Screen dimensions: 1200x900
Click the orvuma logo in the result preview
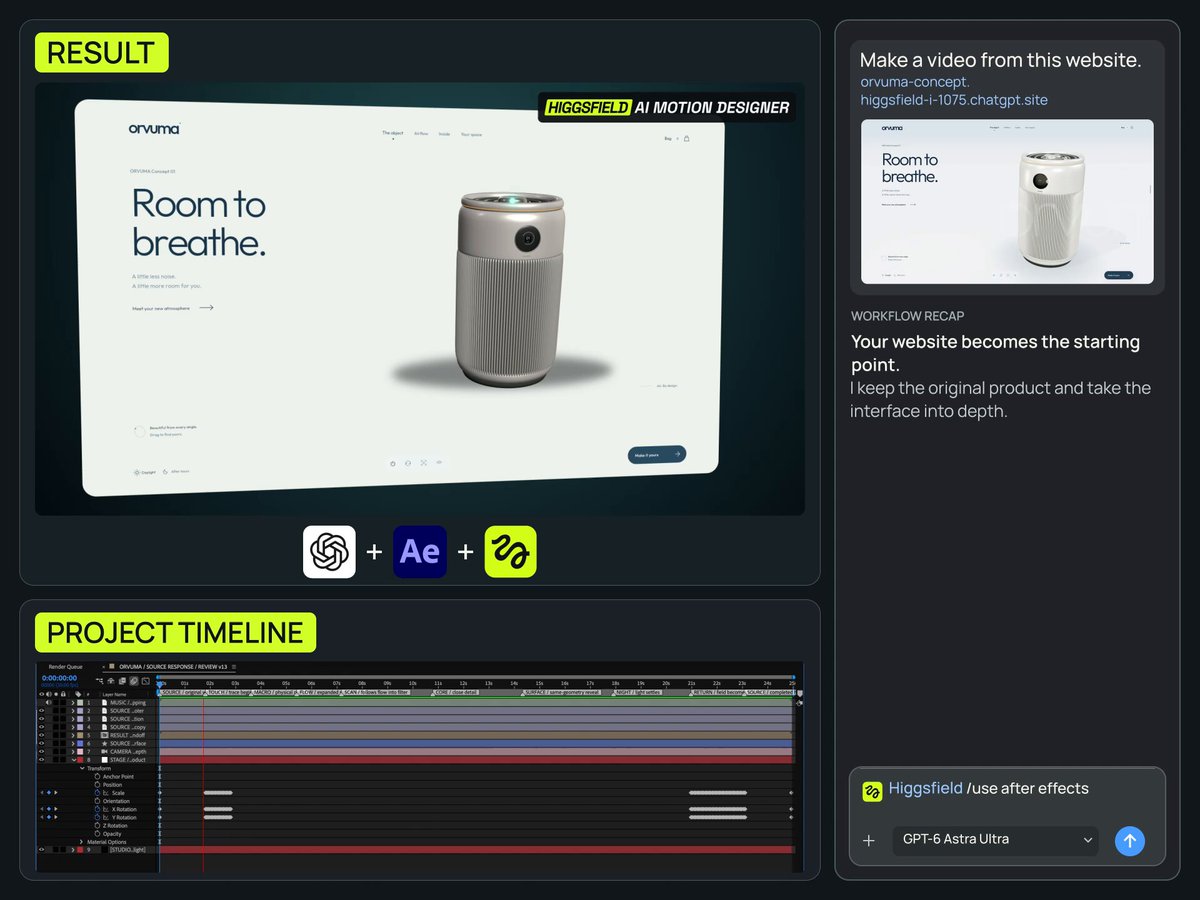tap(154, 128)
